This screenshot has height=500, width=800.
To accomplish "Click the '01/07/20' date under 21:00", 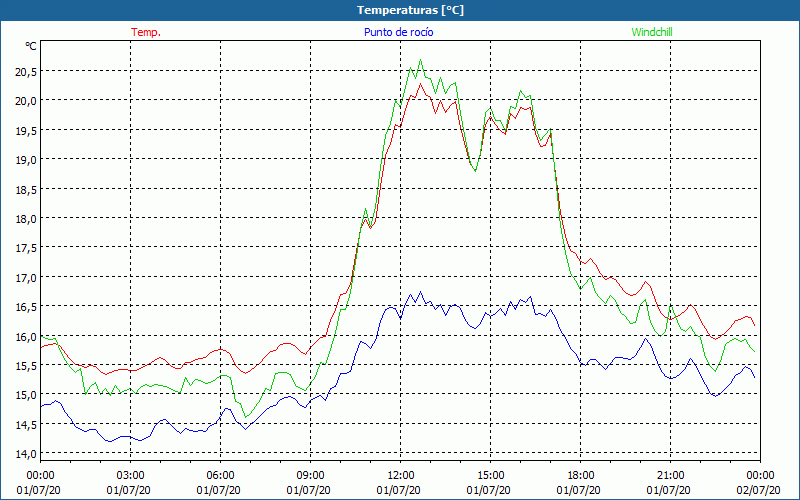I will pos(668,490).
